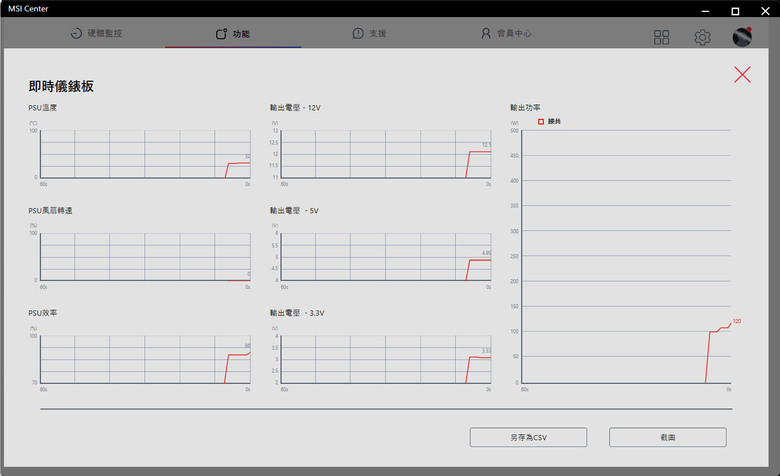Click the 3.33 value on the 3.3V graph

pyautogui.click(x=486, y=351)
